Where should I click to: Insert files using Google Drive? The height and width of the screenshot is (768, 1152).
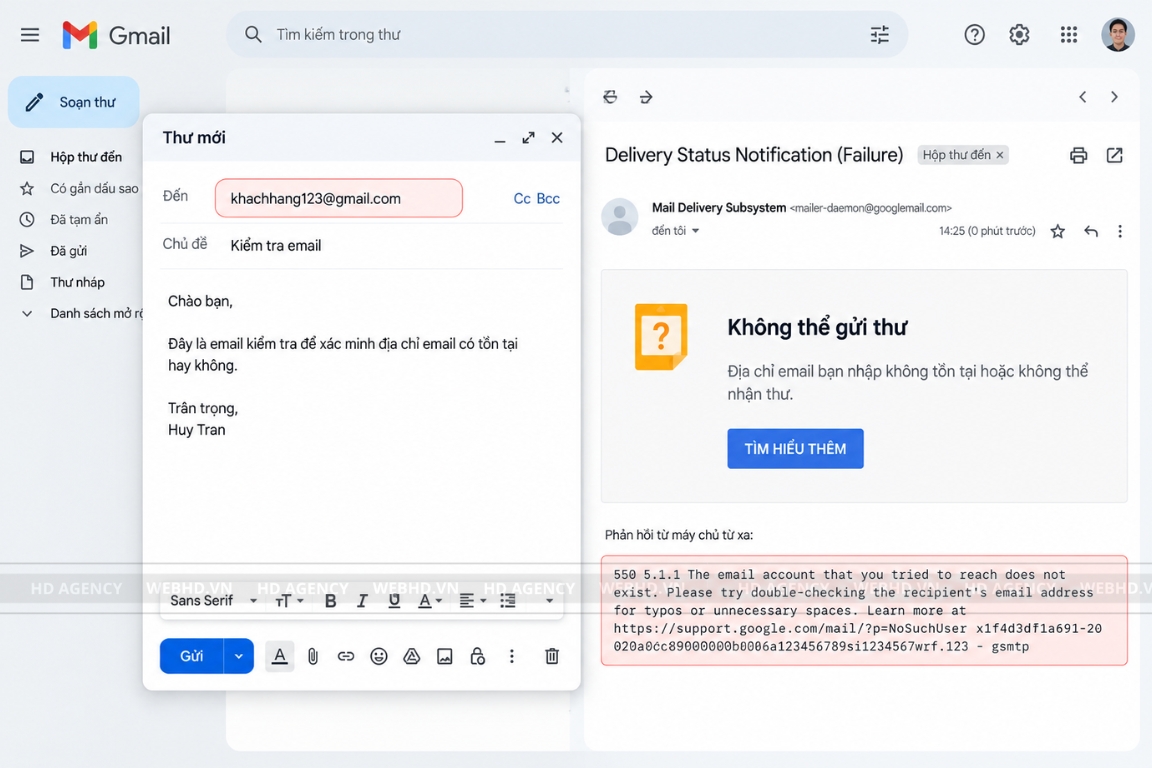pyautogui.click(x=411, y=656)
